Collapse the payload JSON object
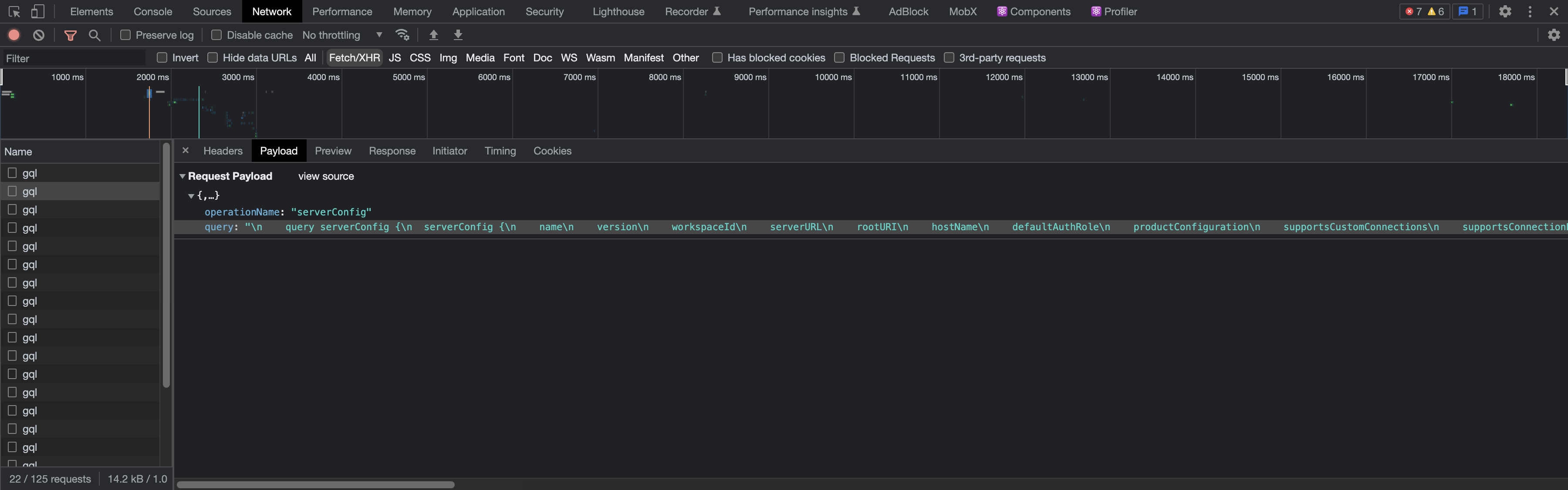Screen dimensions: 1568x490 190,196
